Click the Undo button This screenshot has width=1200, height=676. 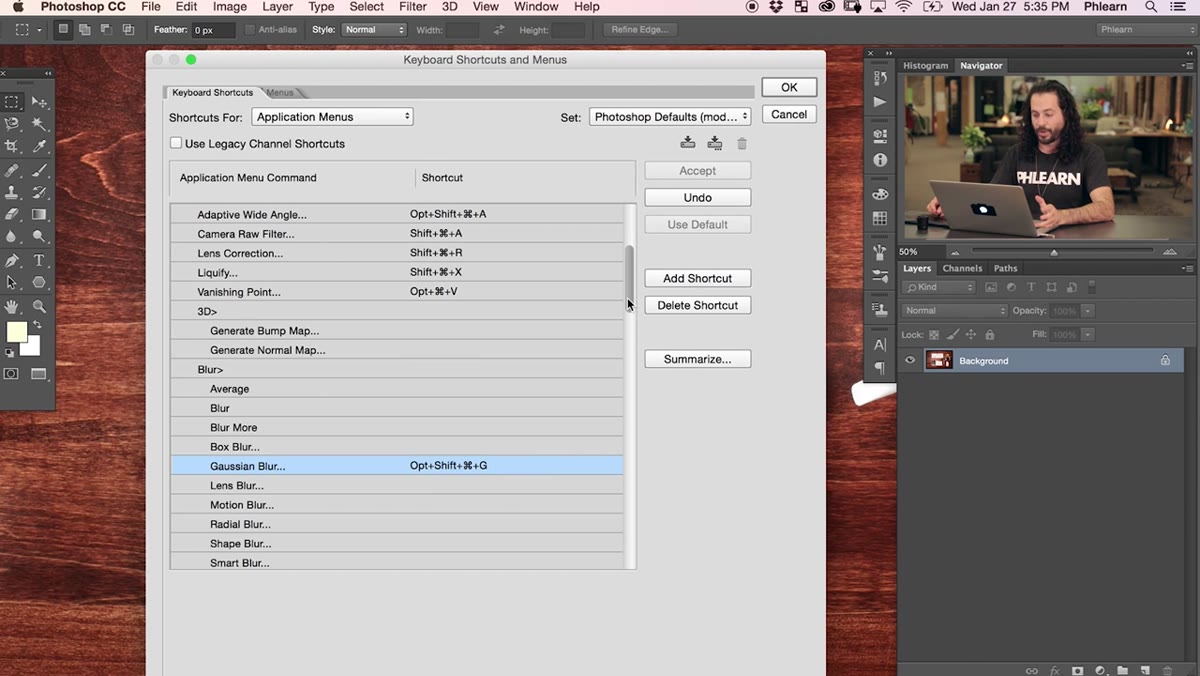pyautogui.click(x=698, y=198)
